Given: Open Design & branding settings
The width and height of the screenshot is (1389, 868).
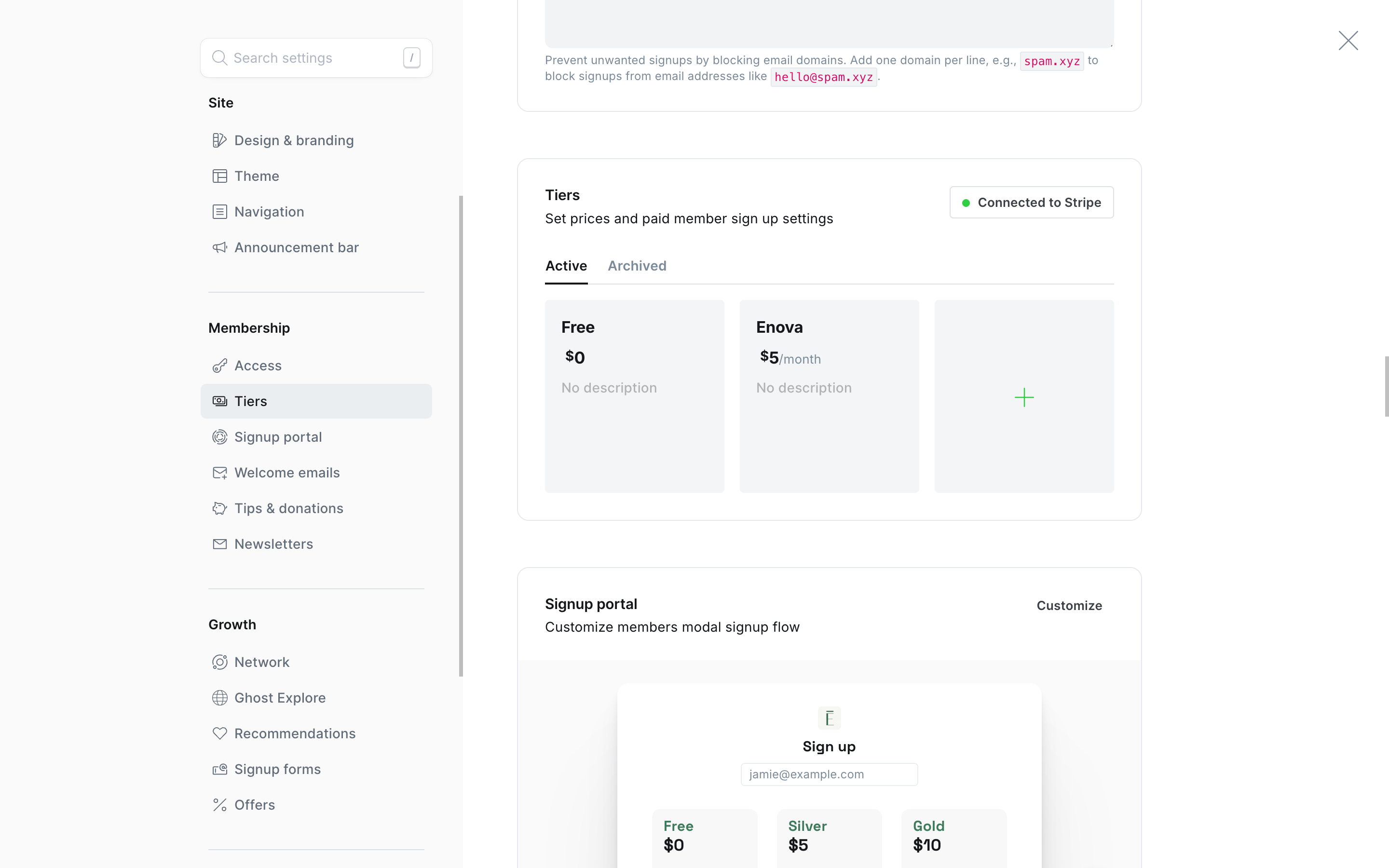Looking at the screenshot, I should tap(316, 141).
